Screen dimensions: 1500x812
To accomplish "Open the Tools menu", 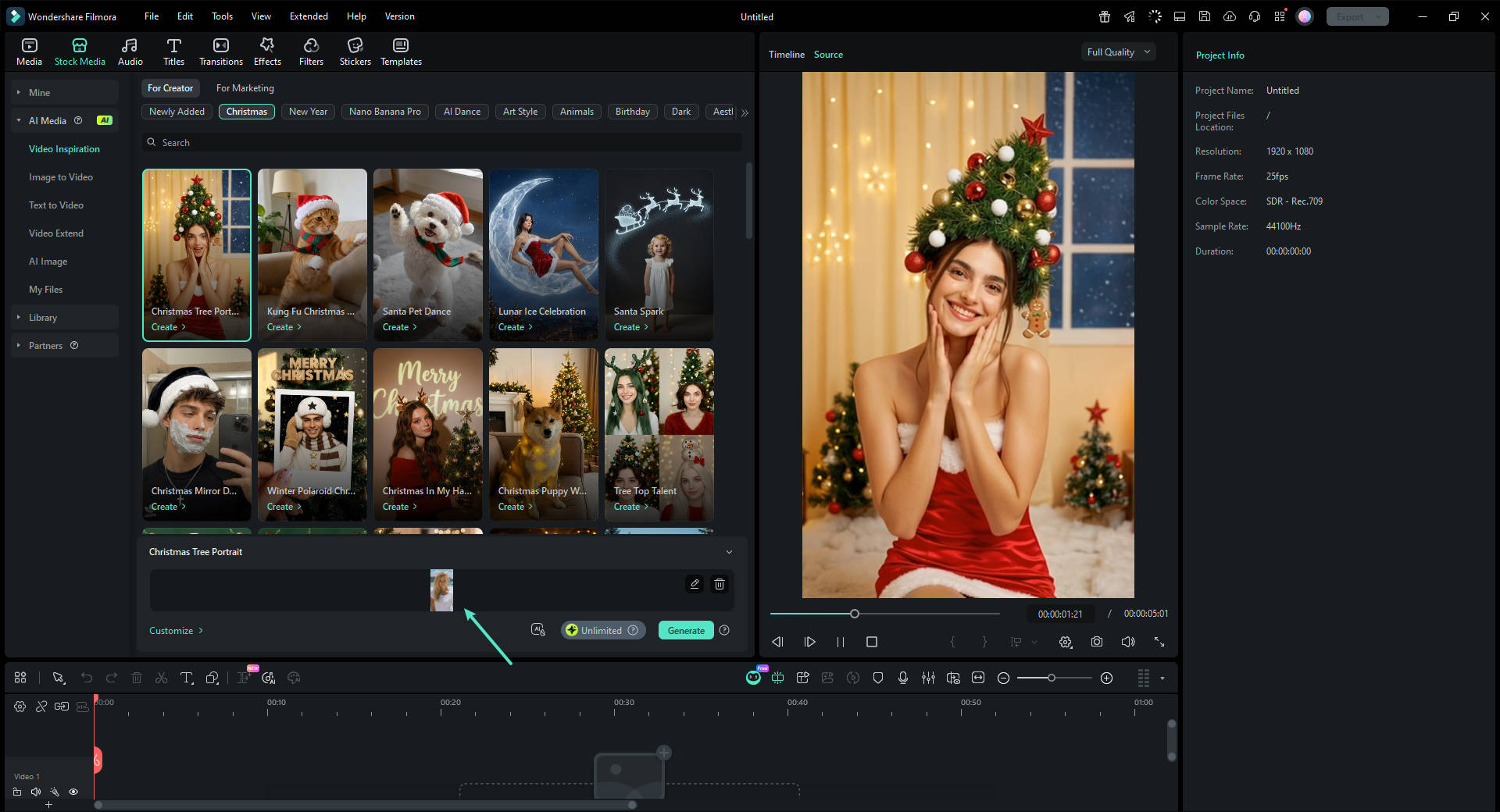I will click(222, 16).
